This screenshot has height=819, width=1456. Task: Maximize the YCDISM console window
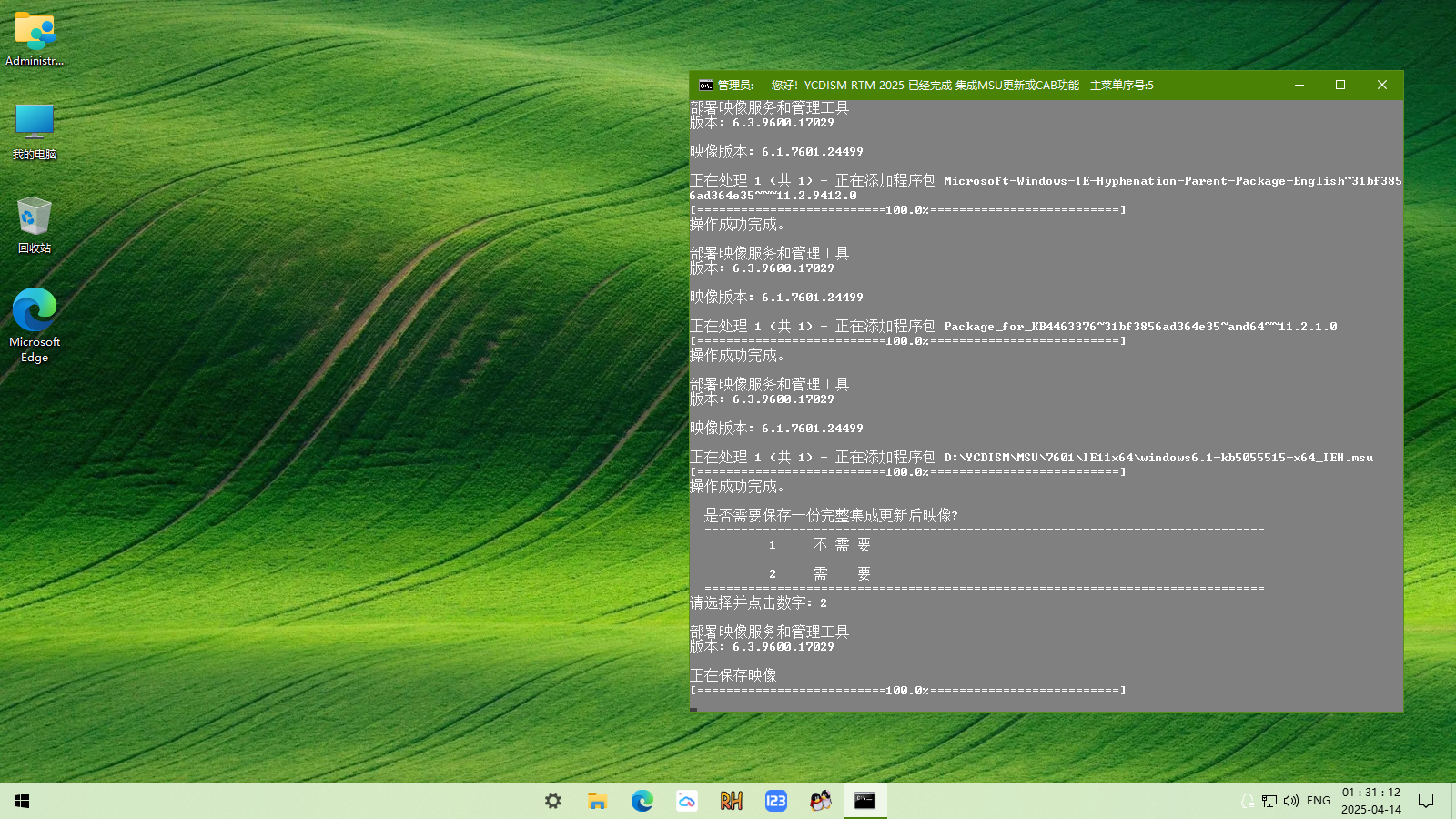tap(1340, 86)
